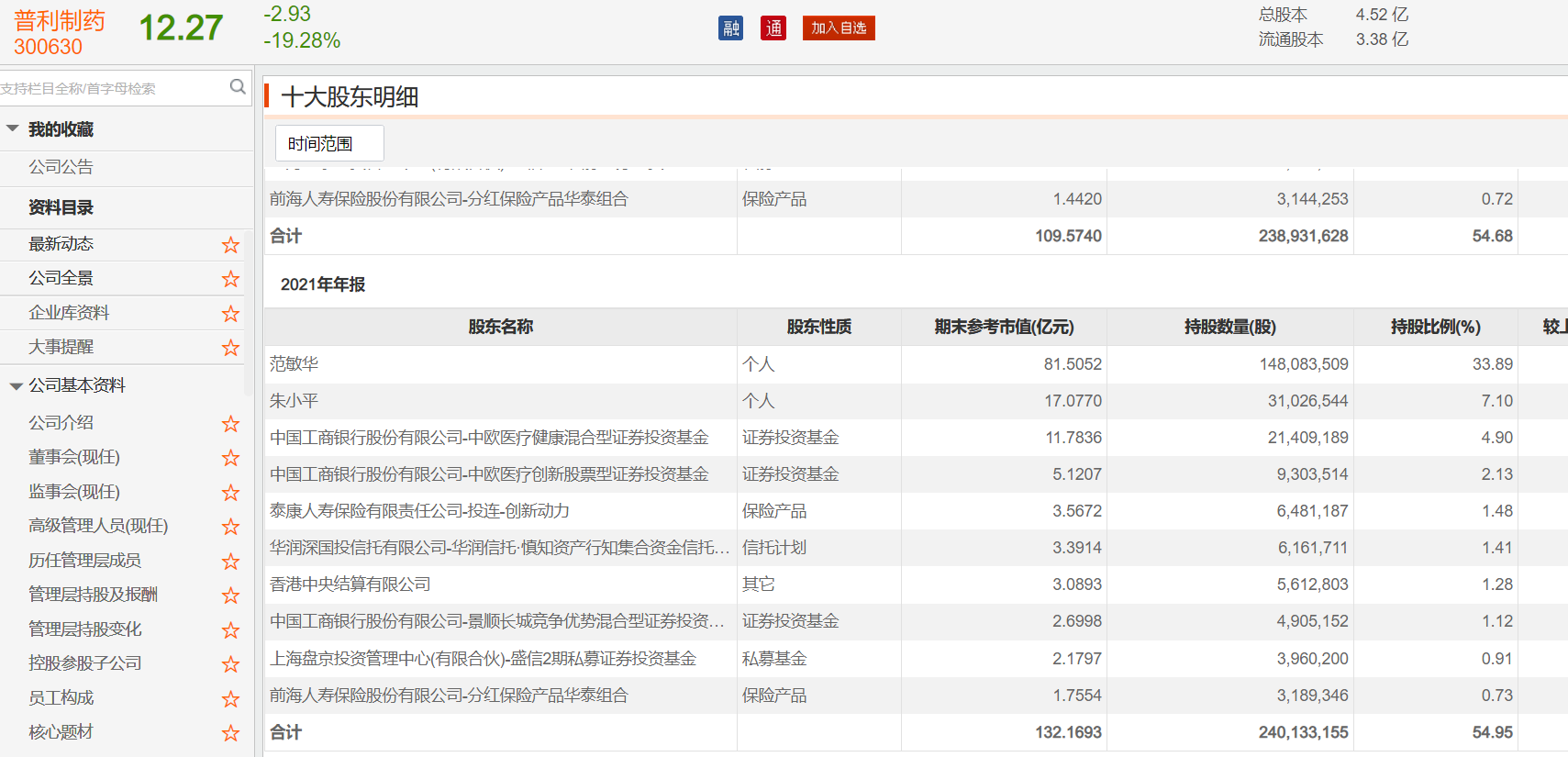Collapse the 我的收藏 section
Viewport: 1568px width, 757px height.
13,129
